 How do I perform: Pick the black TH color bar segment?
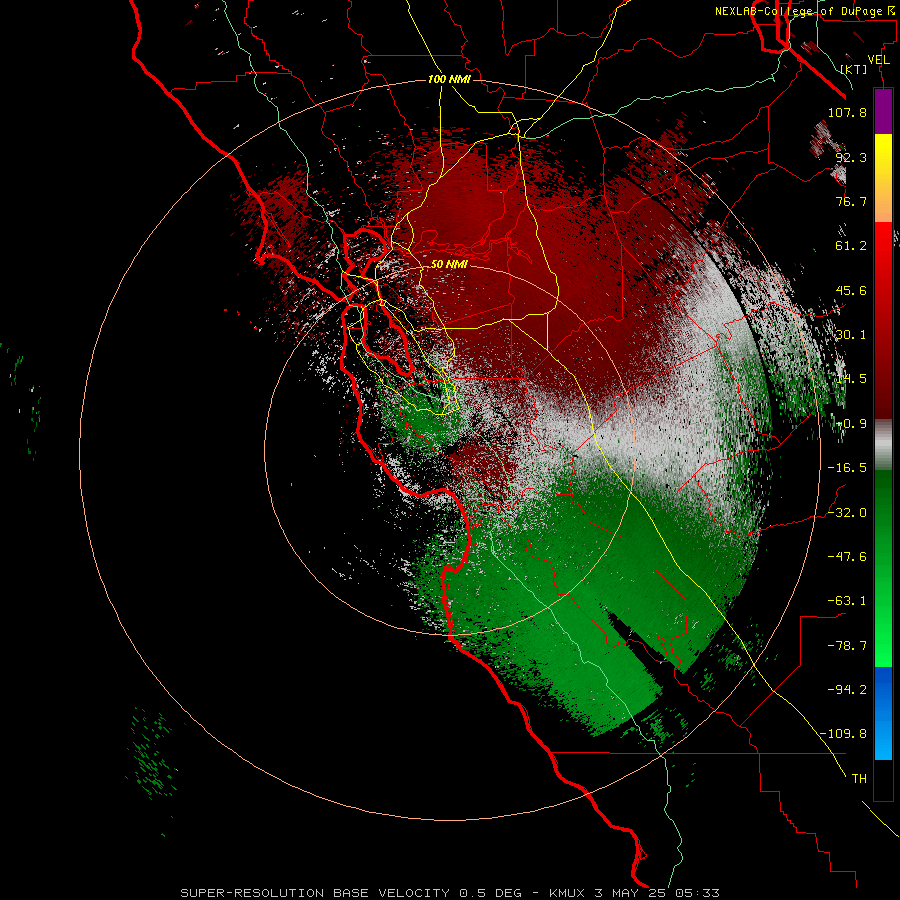pos(883,780)
